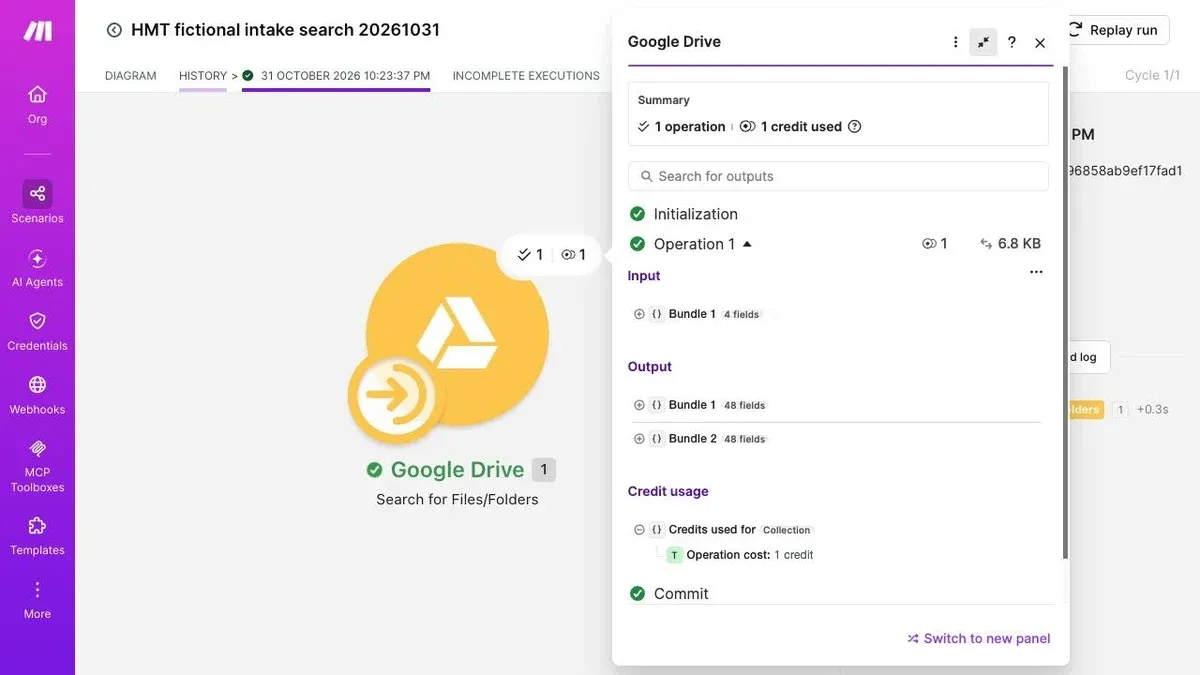Click Switch to new panel link

tap(979, 638)
